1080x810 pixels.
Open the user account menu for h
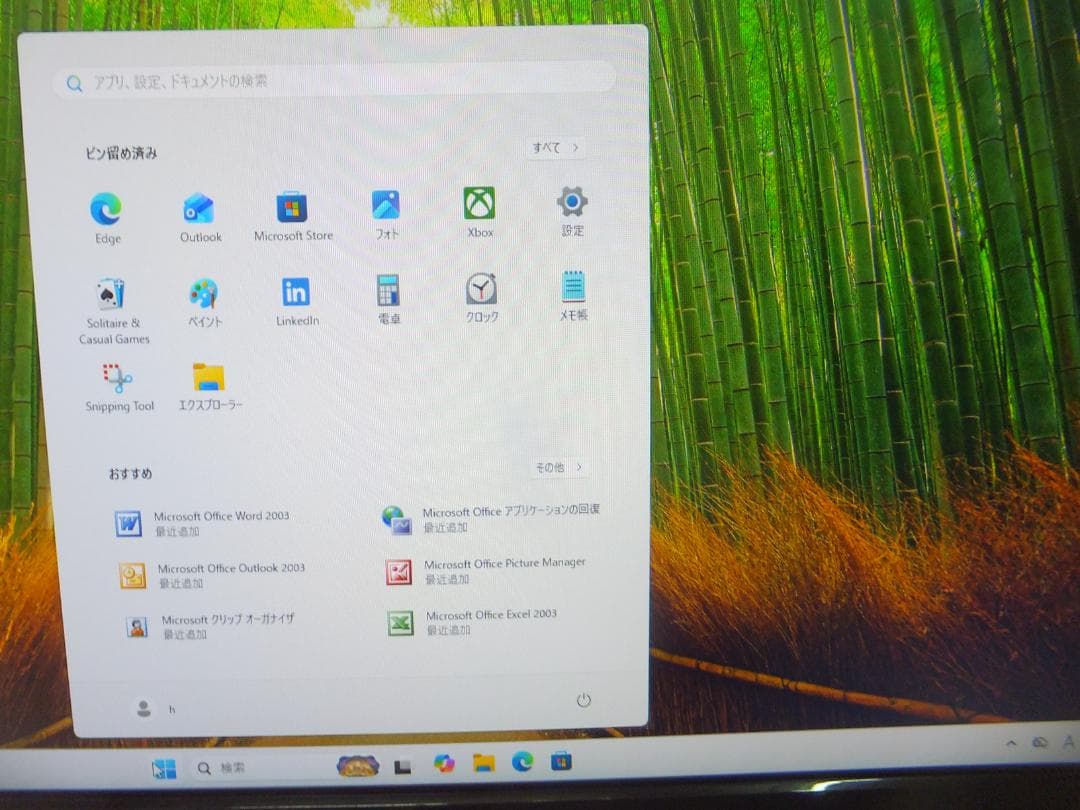(153, 708)
